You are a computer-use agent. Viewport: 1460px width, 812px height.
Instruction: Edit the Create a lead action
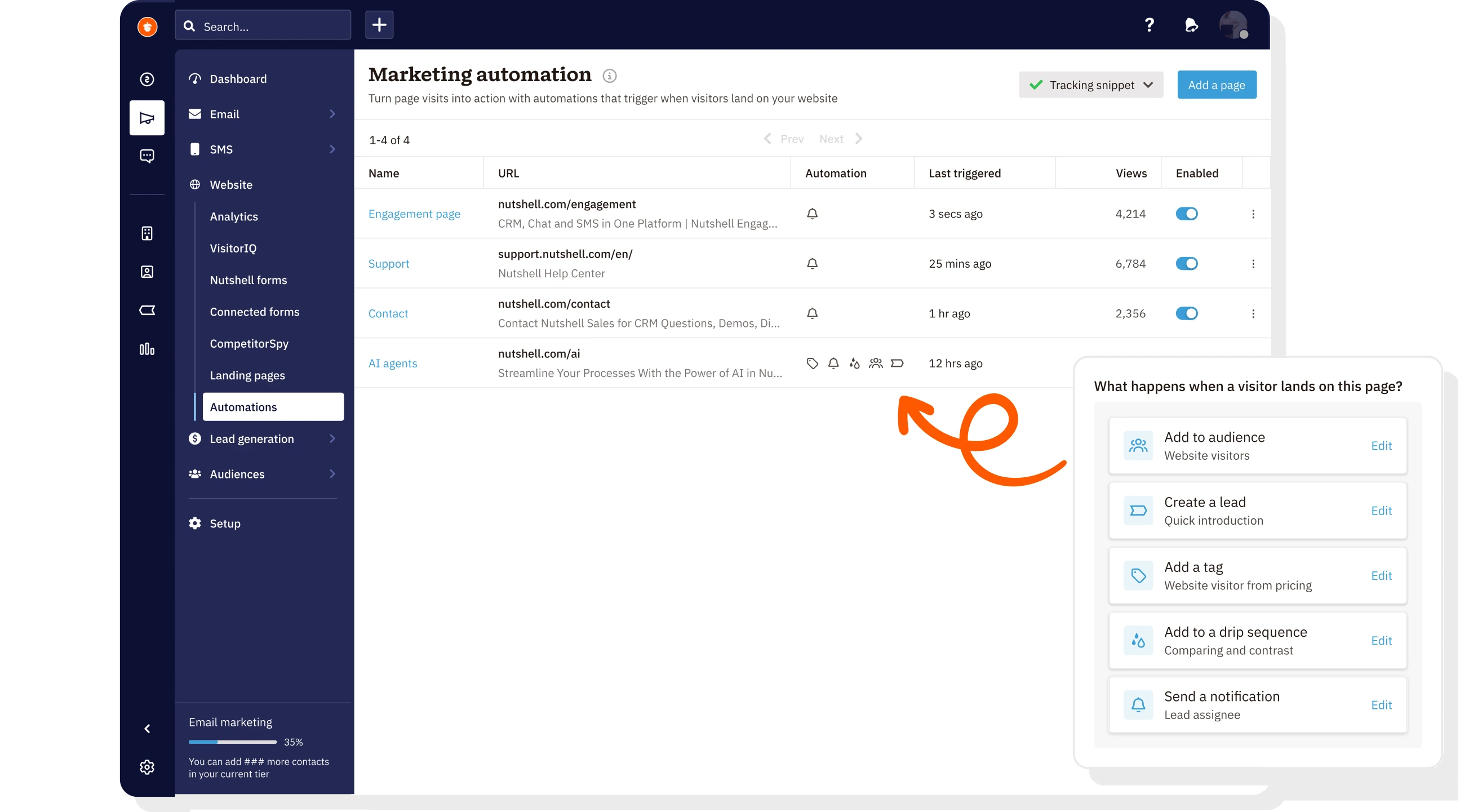(1381, 511)
